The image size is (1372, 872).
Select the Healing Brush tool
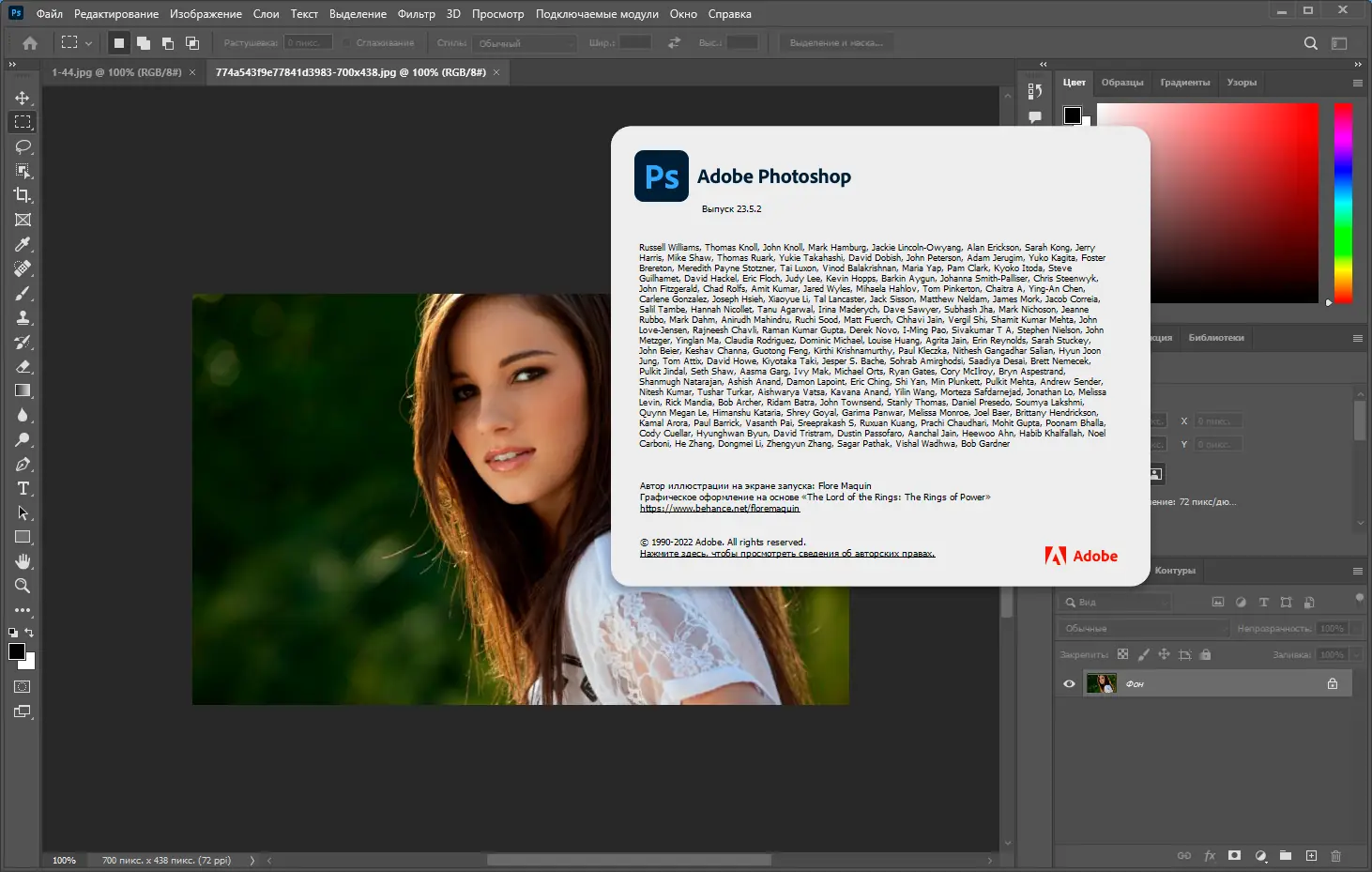point(23,268)
